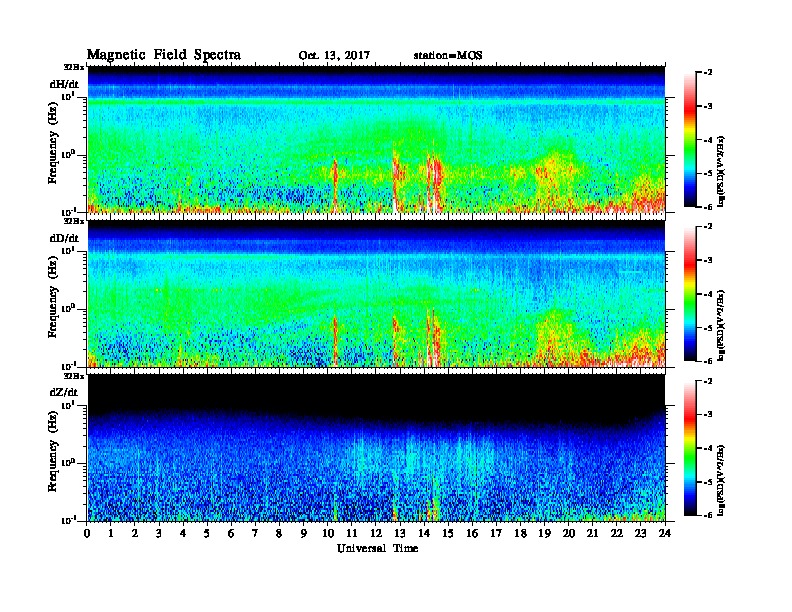
Task: Click the color scale bar beside dD/dt panel
Action: [690, 294]
